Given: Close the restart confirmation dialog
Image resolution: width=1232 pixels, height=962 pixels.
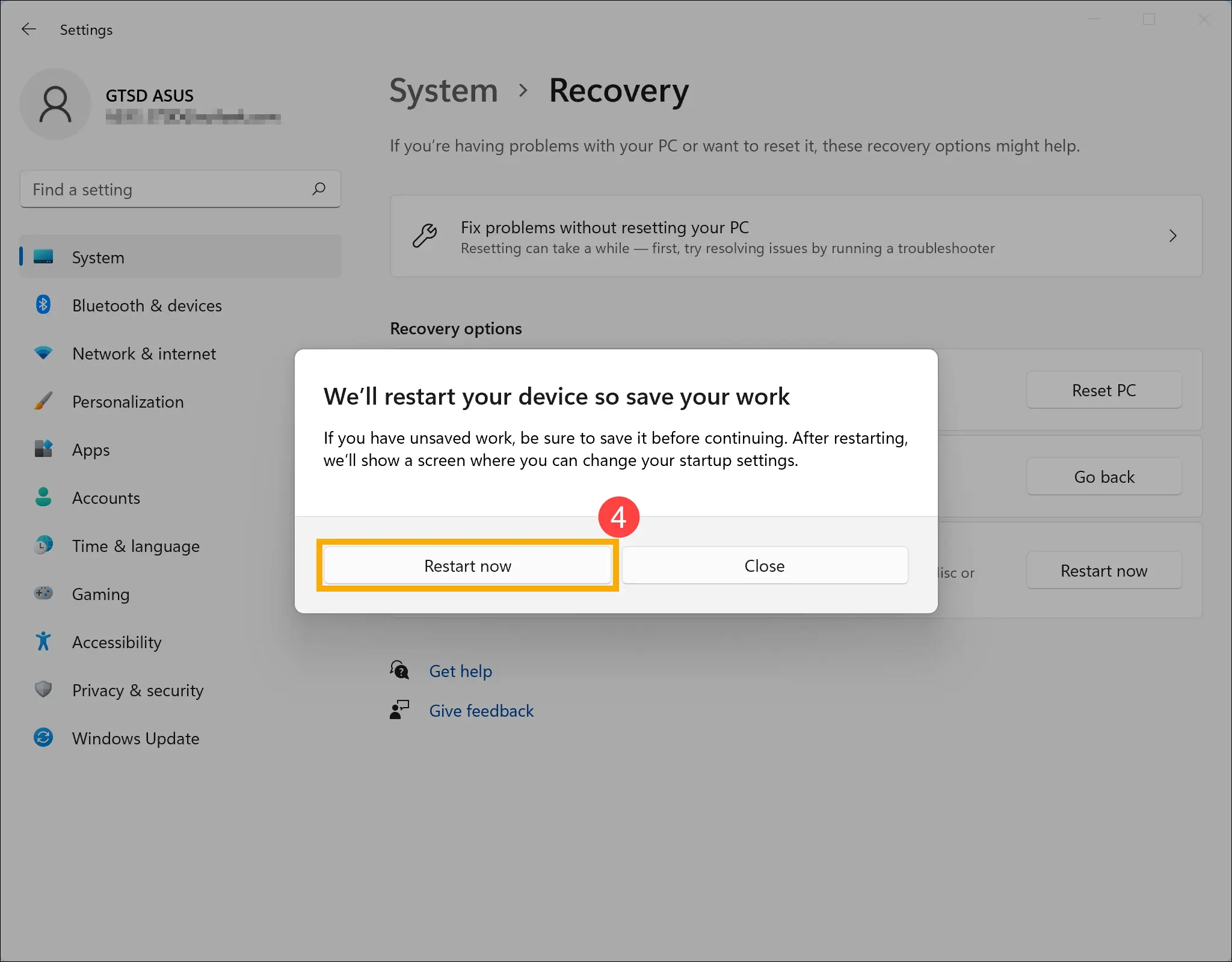Looking at the screenshot, I should [x=765, y=565].
